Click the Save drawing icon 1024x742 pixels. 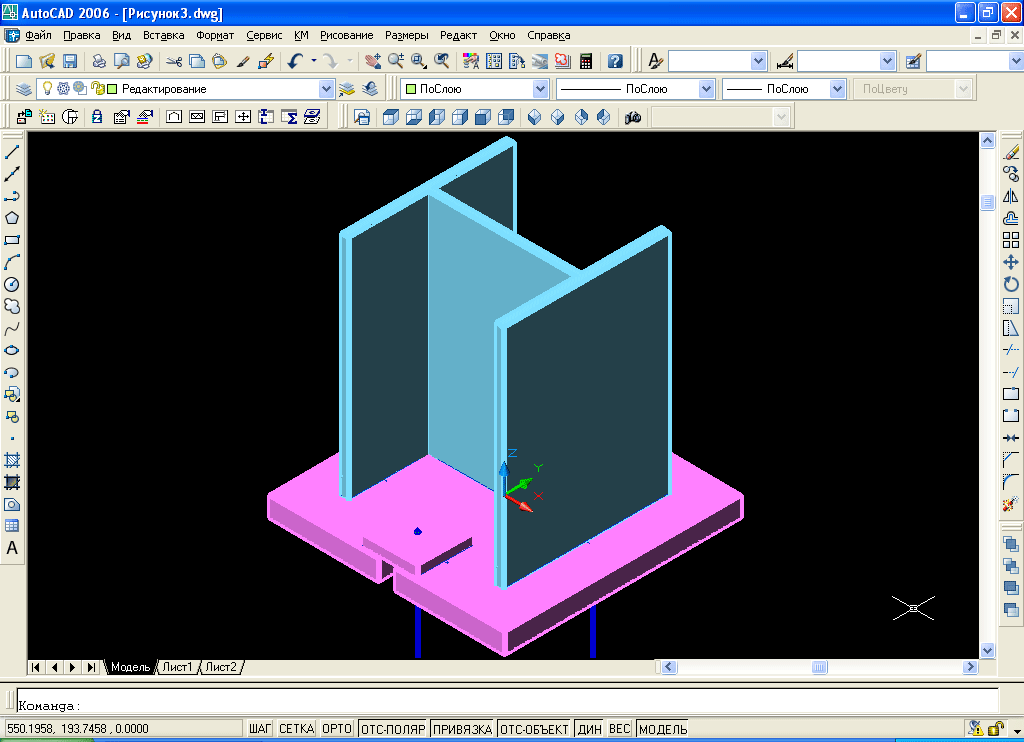click(70, 61)
